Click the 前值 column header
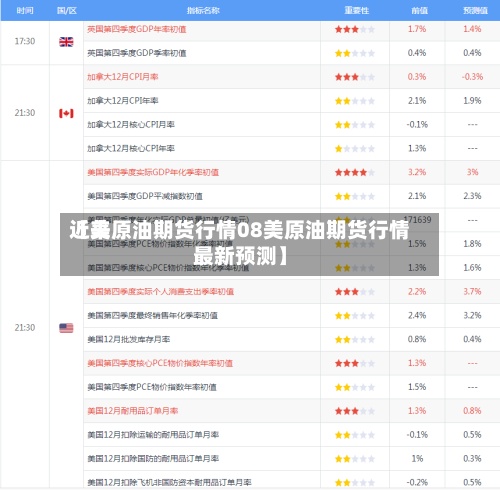 click(419, 11)
